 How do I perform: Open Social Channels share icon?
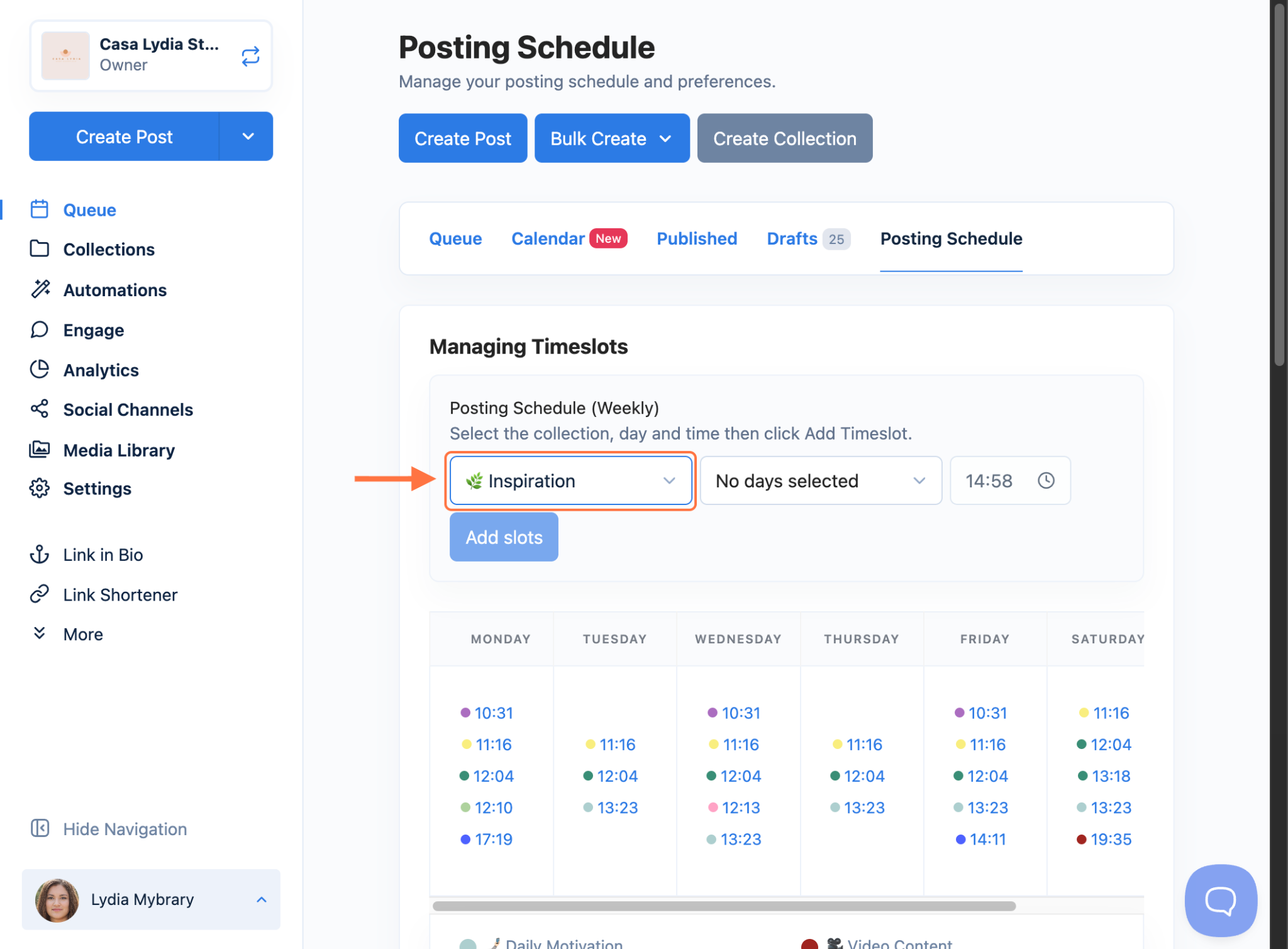pyautogui.click(x=40, y=409)
